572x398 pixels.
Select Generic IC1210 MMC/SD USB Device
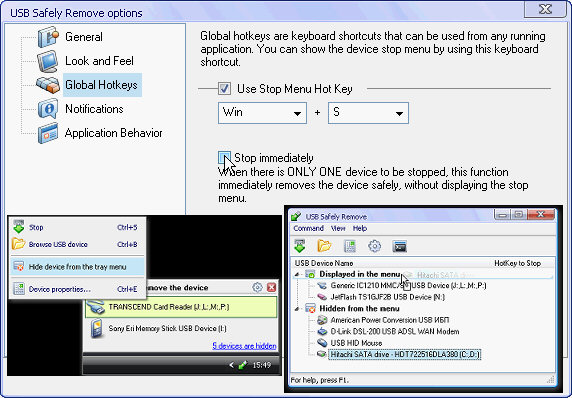[408, 286]
